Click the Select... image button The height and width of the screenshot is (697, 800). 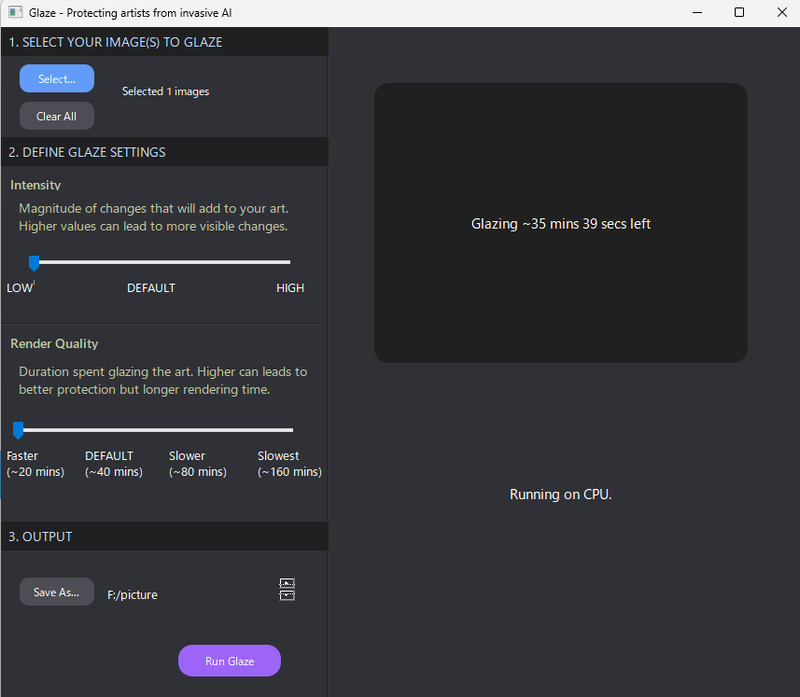pyautogui.click(x=57, y=79)
